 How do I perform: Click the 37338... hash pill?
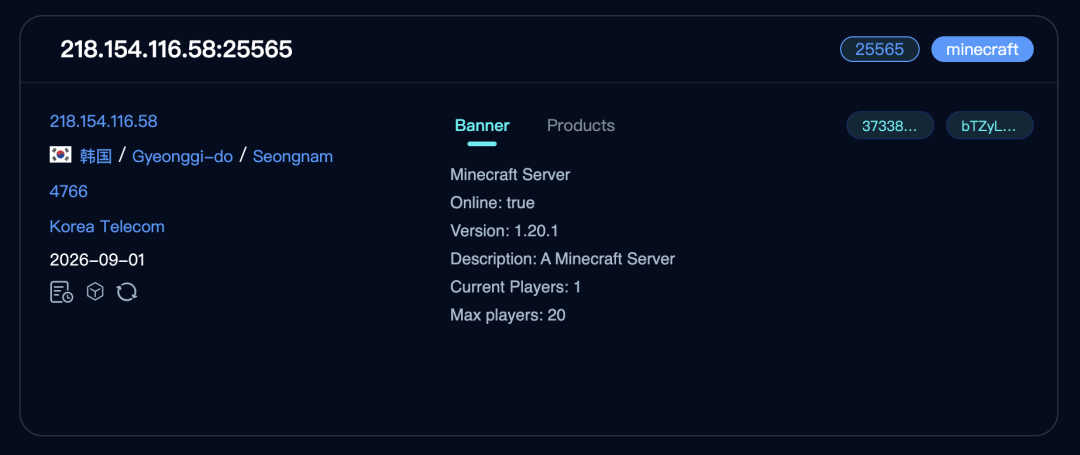(x=890, y=125)
